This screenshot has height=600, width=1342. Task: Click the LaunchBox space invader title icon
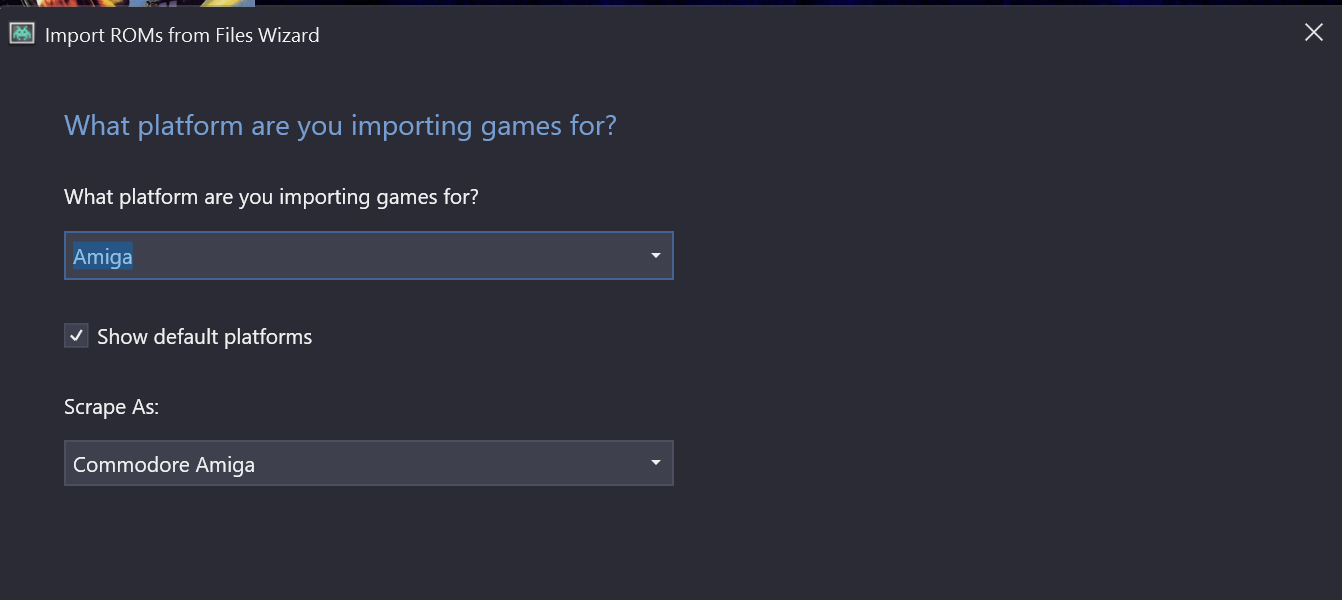tap(22, 33)
